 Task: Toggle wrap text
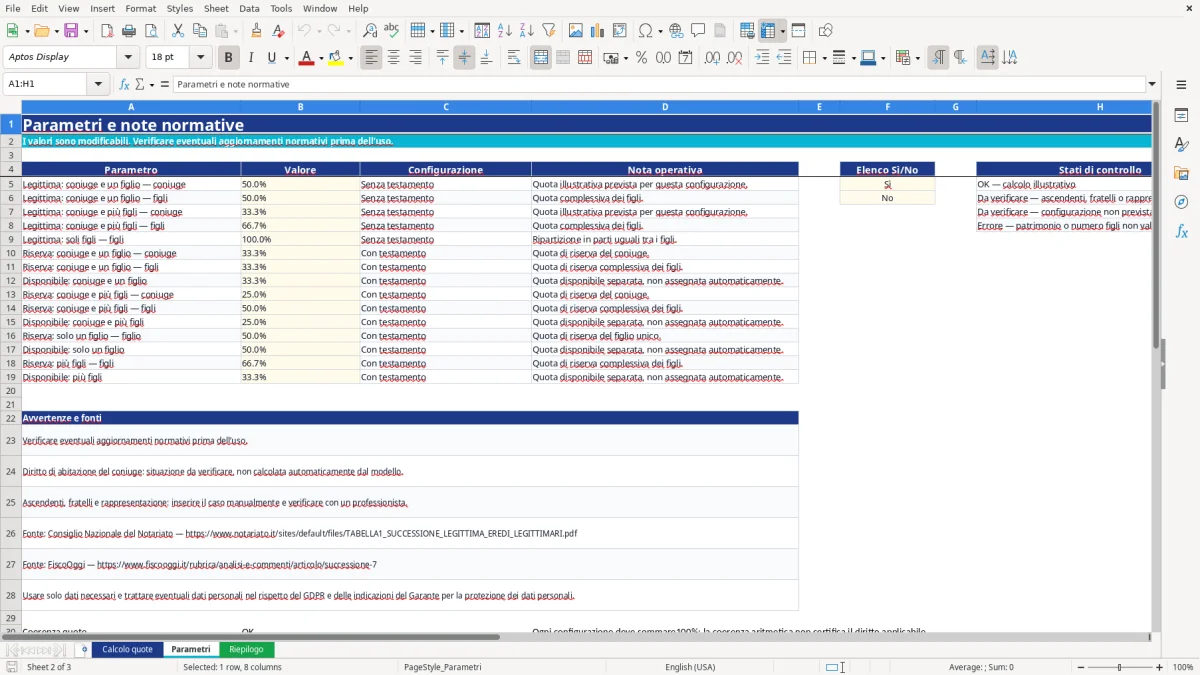coord(514,58)
